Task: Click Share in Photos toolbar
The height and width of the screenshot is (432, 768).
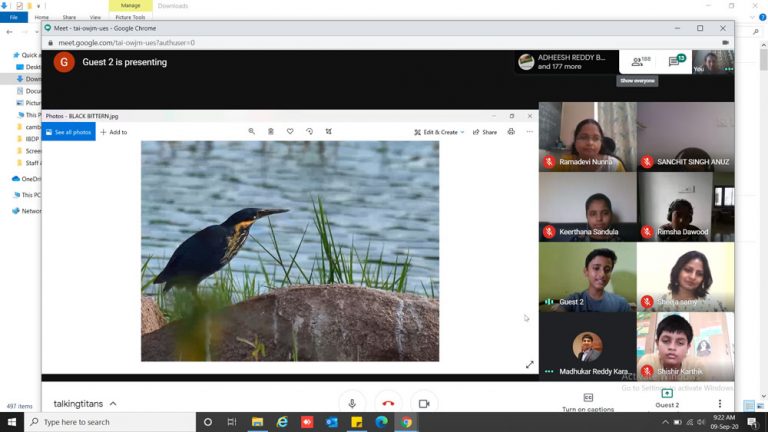Action: pos(485,132)
